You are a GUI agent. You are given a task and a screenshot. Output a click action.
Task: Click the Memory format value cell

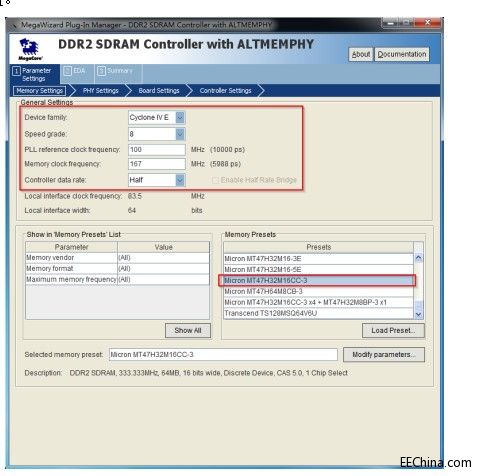[x=163, y=268]
